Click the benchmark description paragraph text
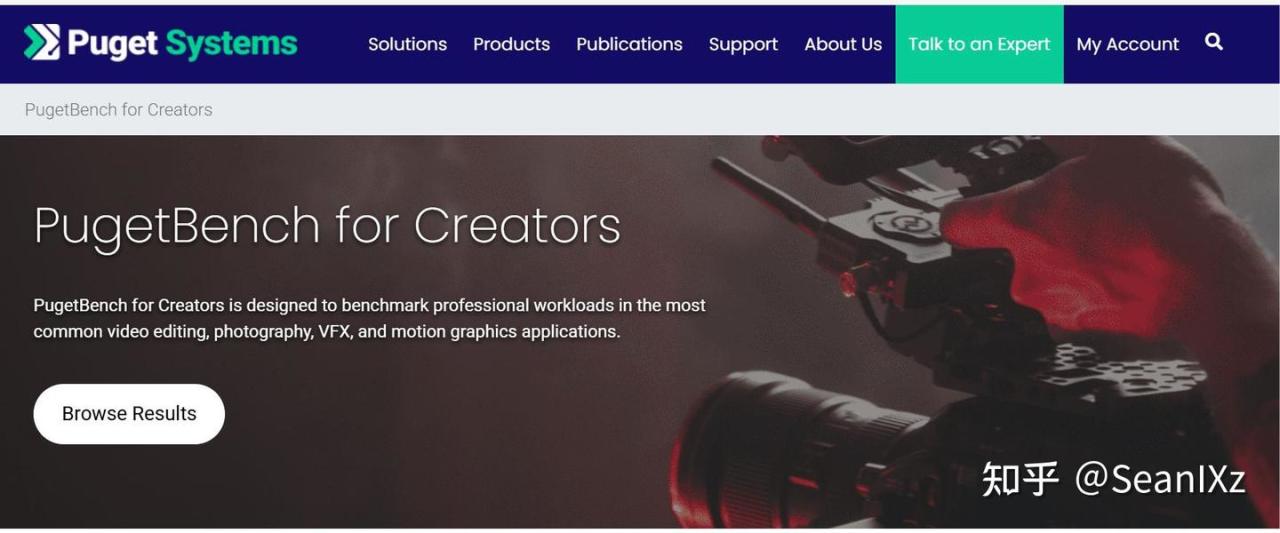Viewport: 1280px width, 533px height. click(x=370, y=318)
